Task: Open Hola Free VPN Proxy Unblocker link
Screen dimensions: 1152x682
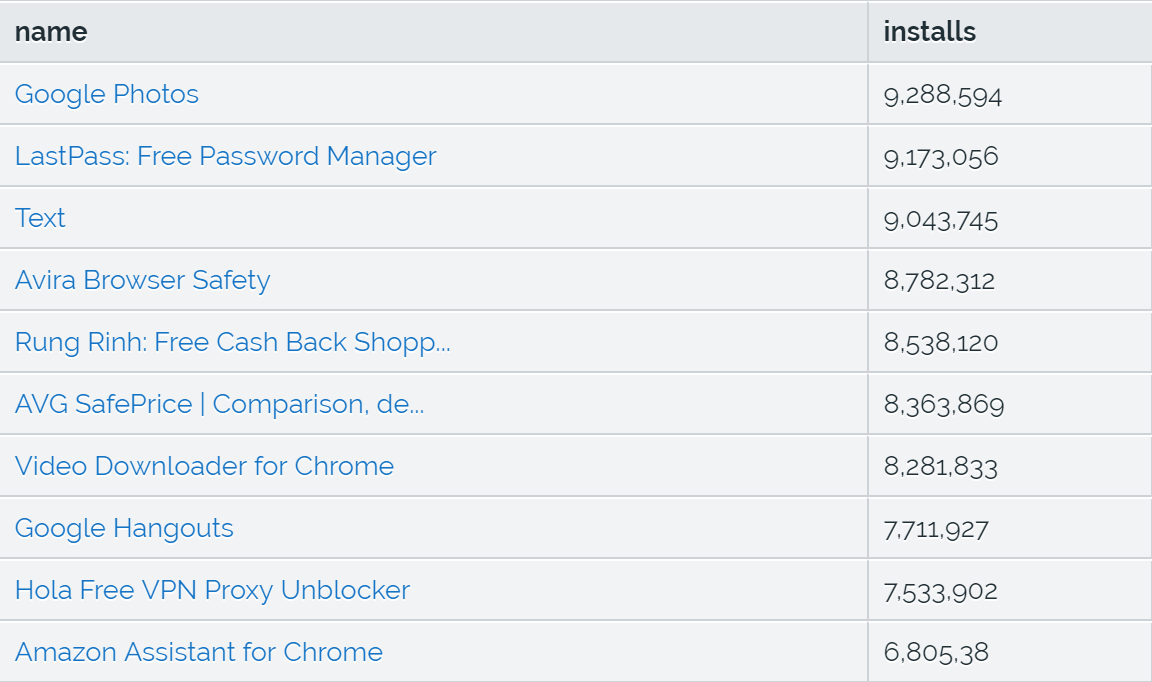Action: pyautogui.click(x=212, y=590)
